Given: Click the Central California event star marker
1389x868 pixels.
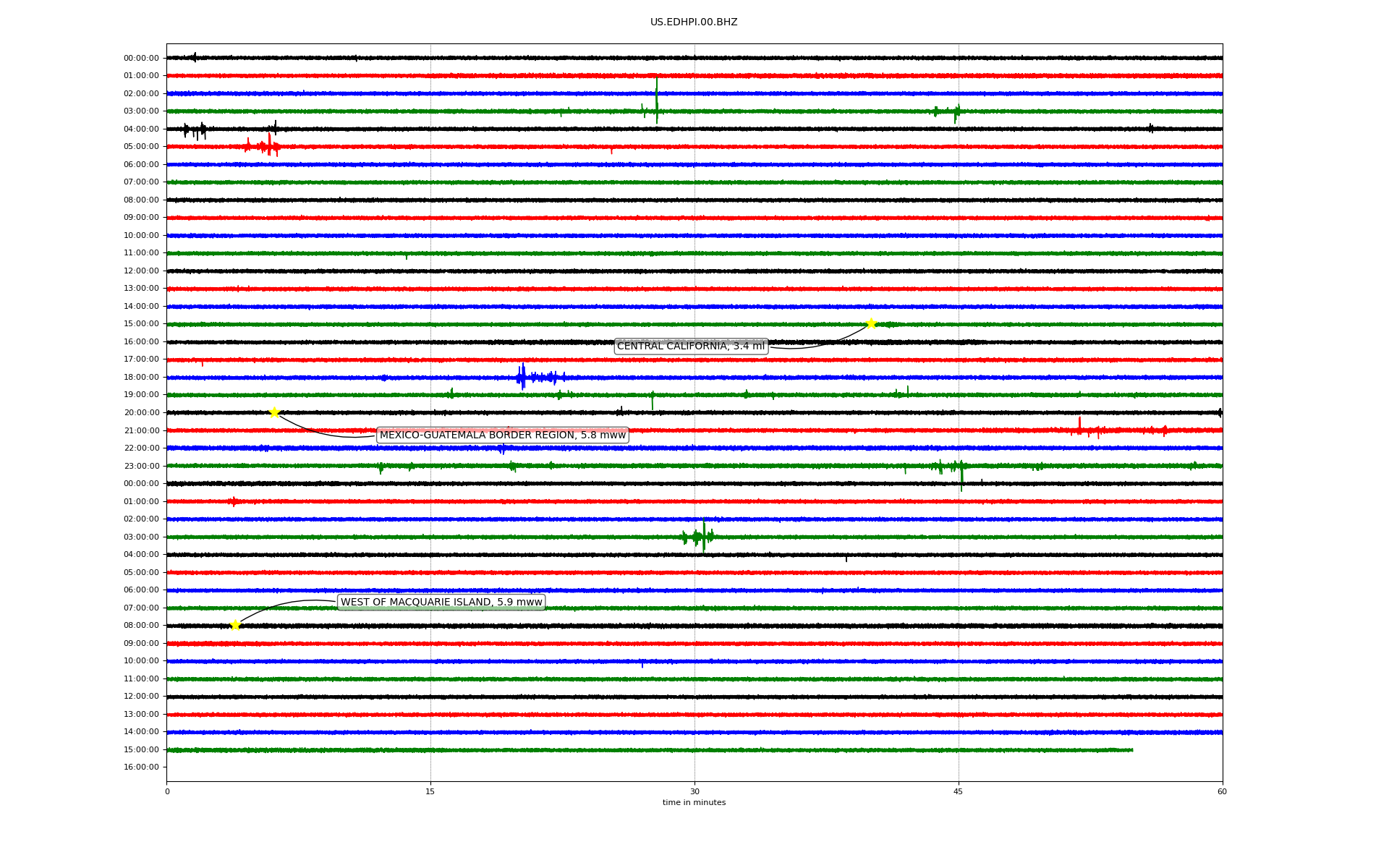Looking at the screenshot, I should tap(871, 323).
